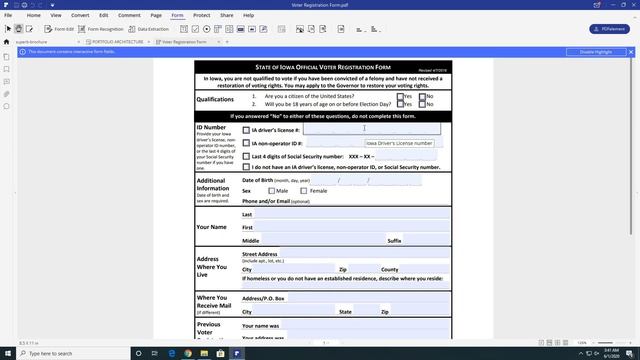Screen dimensions: 640x360
Task: Show hidden system tray icons
Action: (580, 353)
